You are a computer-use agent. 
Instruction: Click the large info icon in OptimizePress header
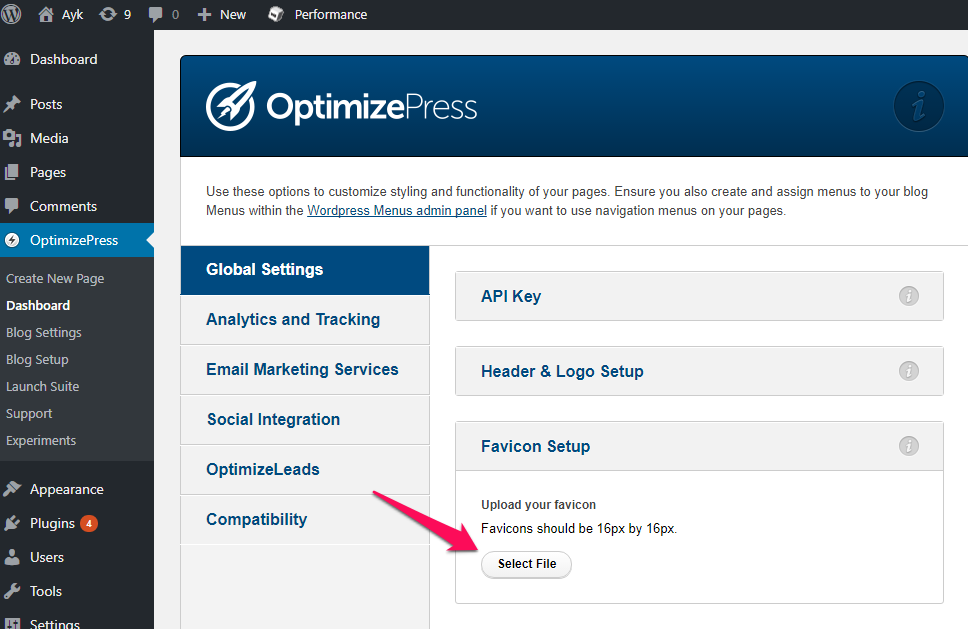tap(918, 107)
